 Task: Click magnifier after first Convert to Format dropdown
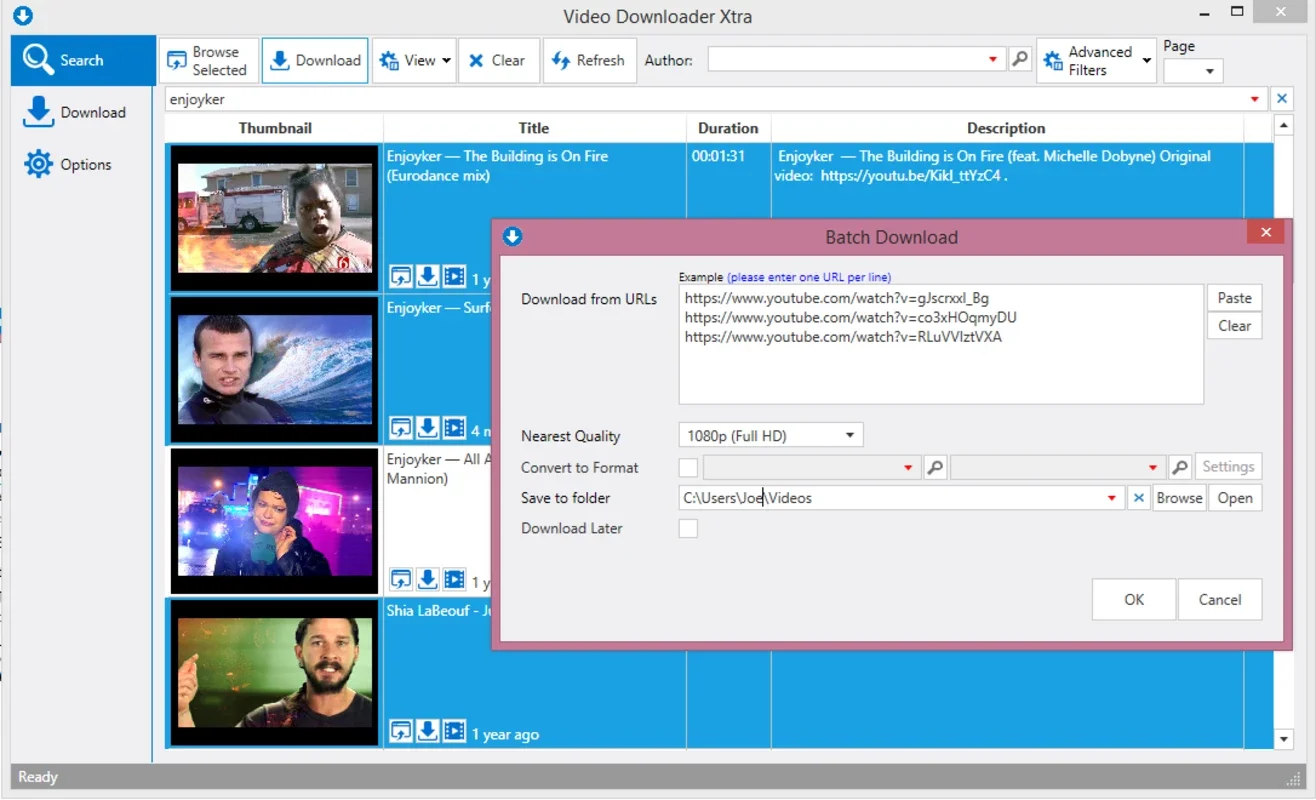coord(935,467)
